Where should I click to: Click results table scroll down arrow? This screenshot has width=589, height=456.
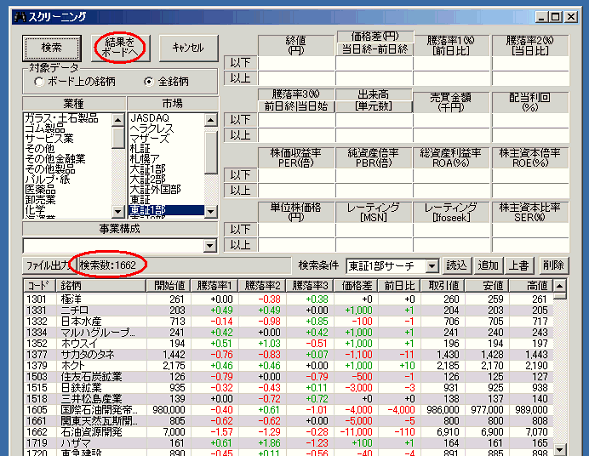[560, 449]
